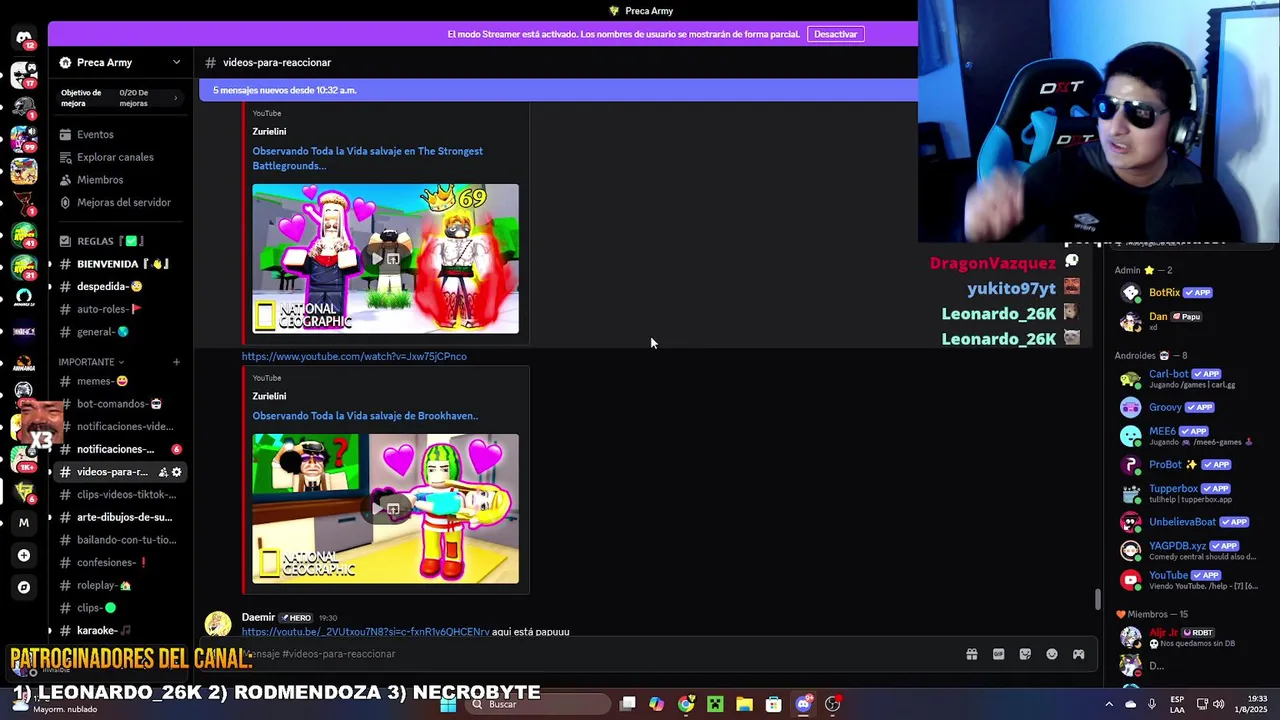The width and height of the screenshot is (1280, 720).
Task: Click the volume speaker icon in system tray
Action: point(1219,704)
